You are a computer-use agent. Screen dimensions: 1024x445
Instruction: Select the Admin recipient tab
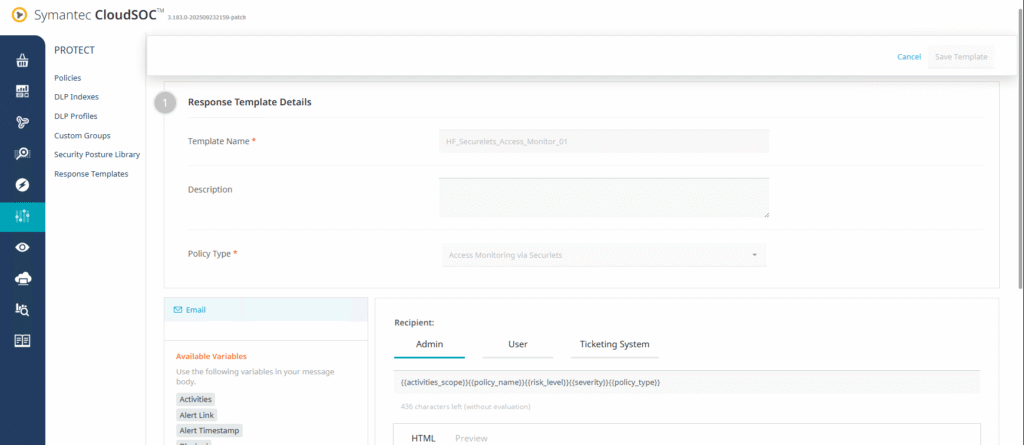[429, 344]
